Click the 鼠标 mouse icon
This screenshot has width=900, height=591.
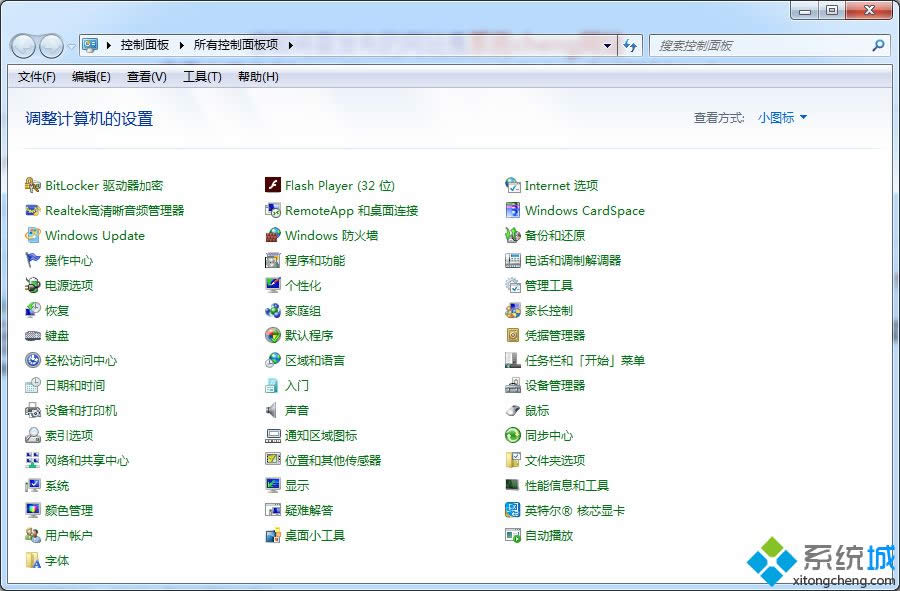[x=513, y=410]
